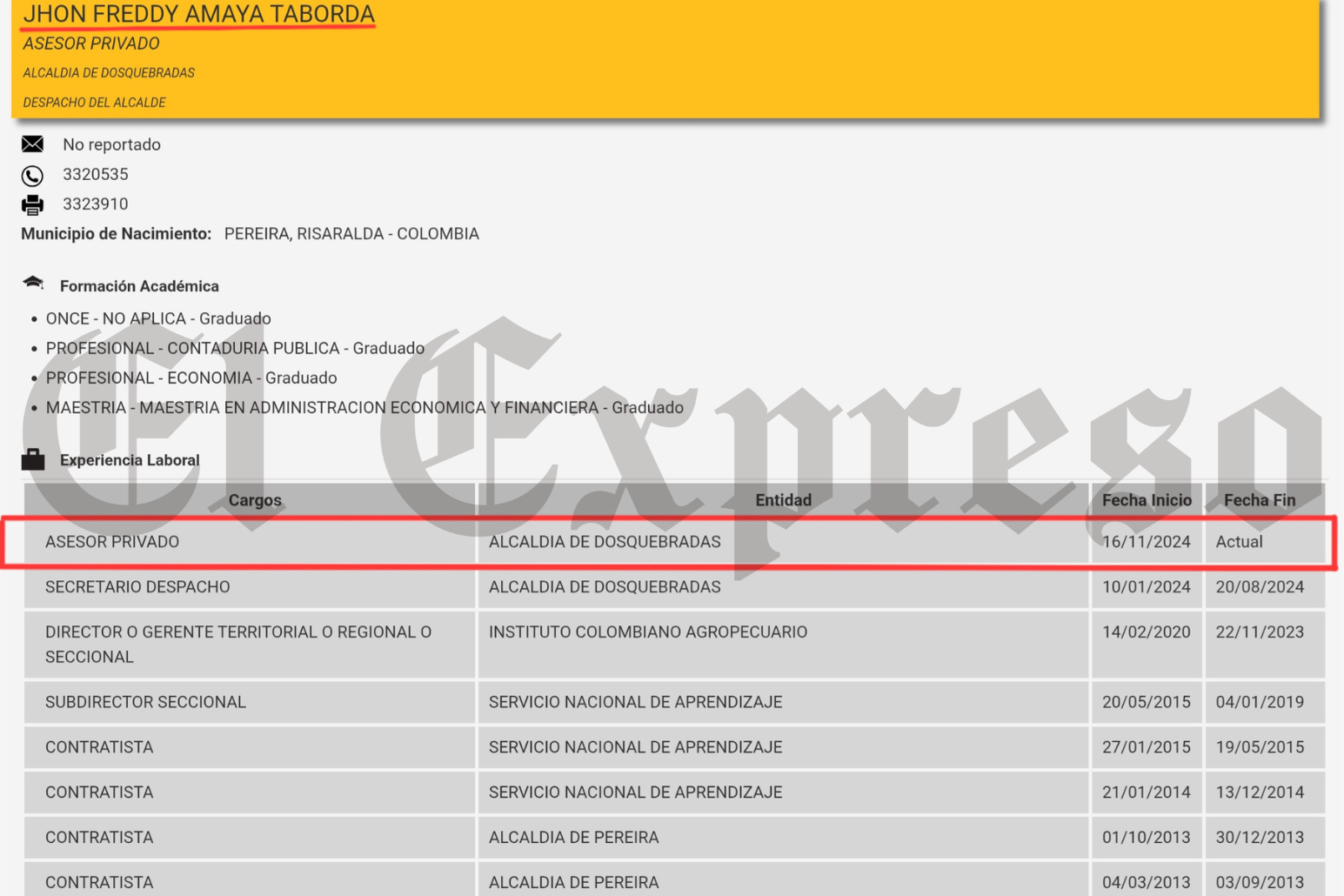
Task: Click the graduation cap Formación Académica icon
Action: (x=33, y=281)
